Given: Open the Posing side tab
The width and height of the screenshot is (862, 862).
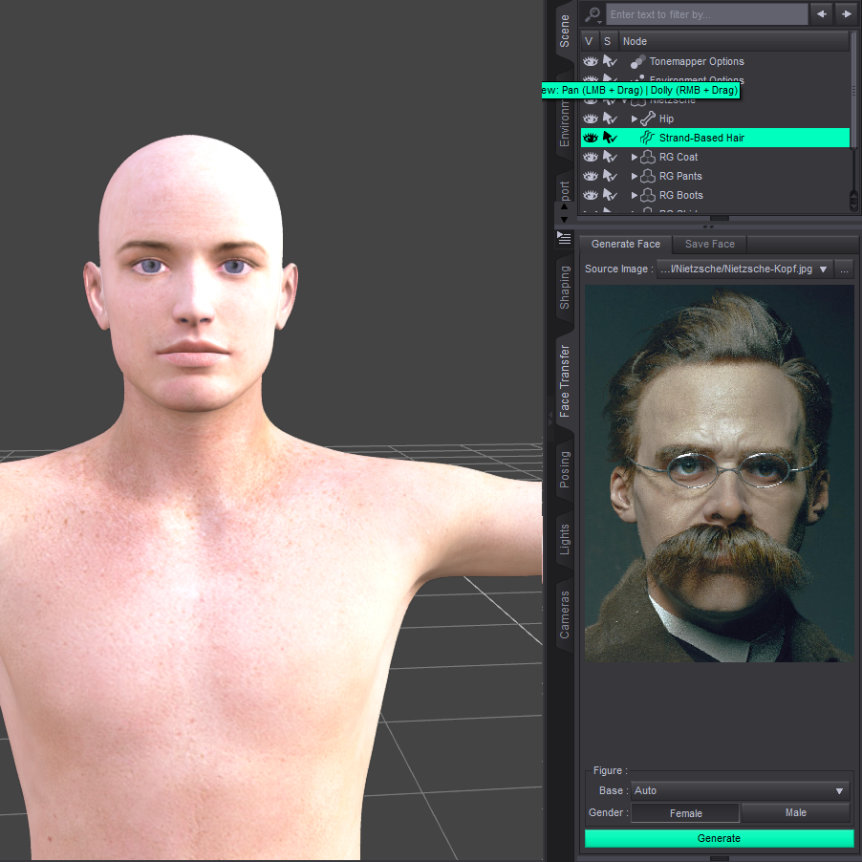Looking at the screenshot, I should tap(565, 468).
